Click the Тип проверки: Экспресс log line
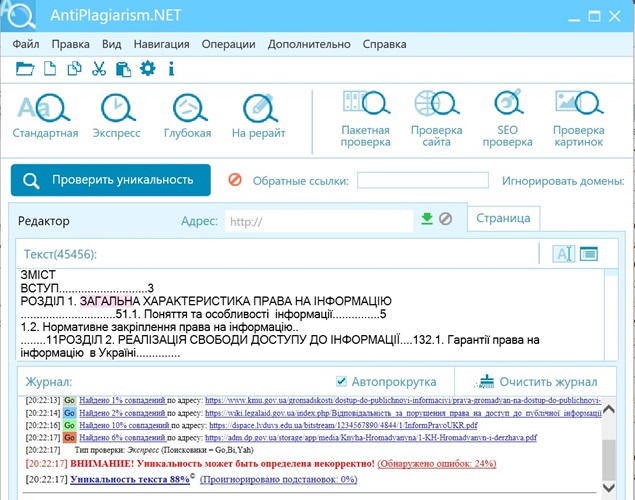The height and width of the screenshot is (500, 635). pos(164,450)
